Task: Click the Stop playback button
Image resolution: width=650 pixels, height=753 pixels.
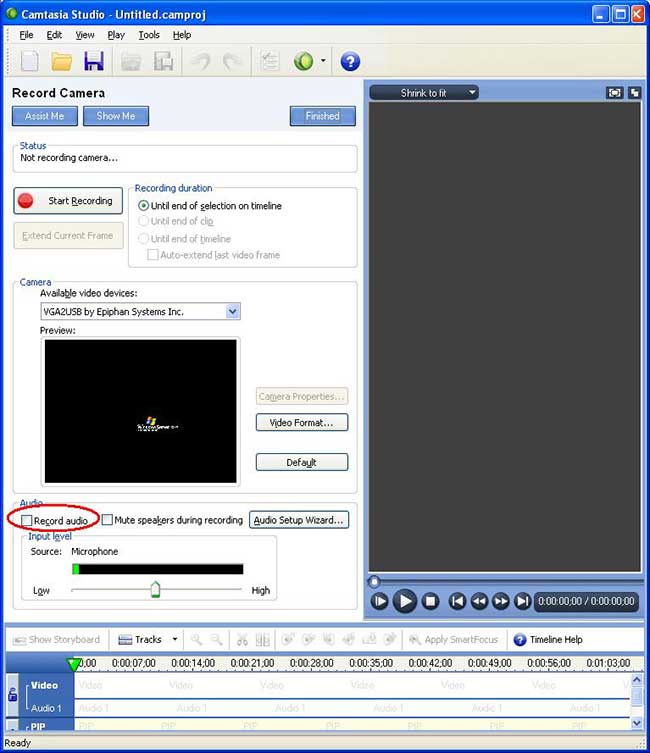Action: pos(430,601)
